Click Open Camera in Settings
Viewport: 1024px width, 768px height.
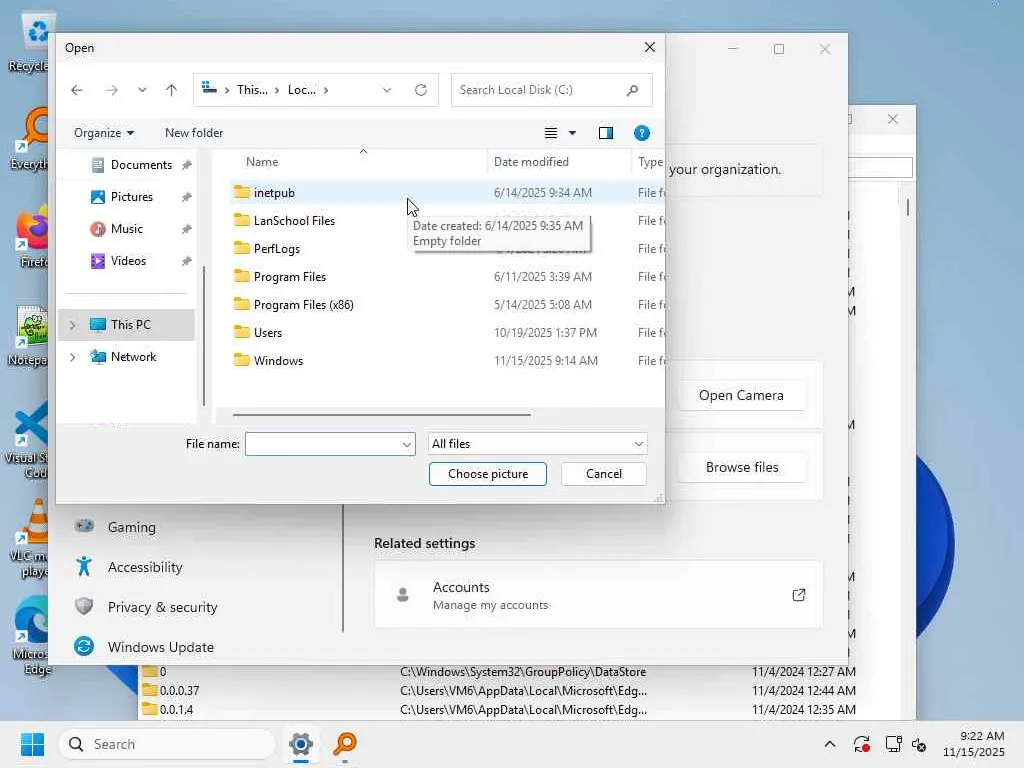click(x=741, y=396)
